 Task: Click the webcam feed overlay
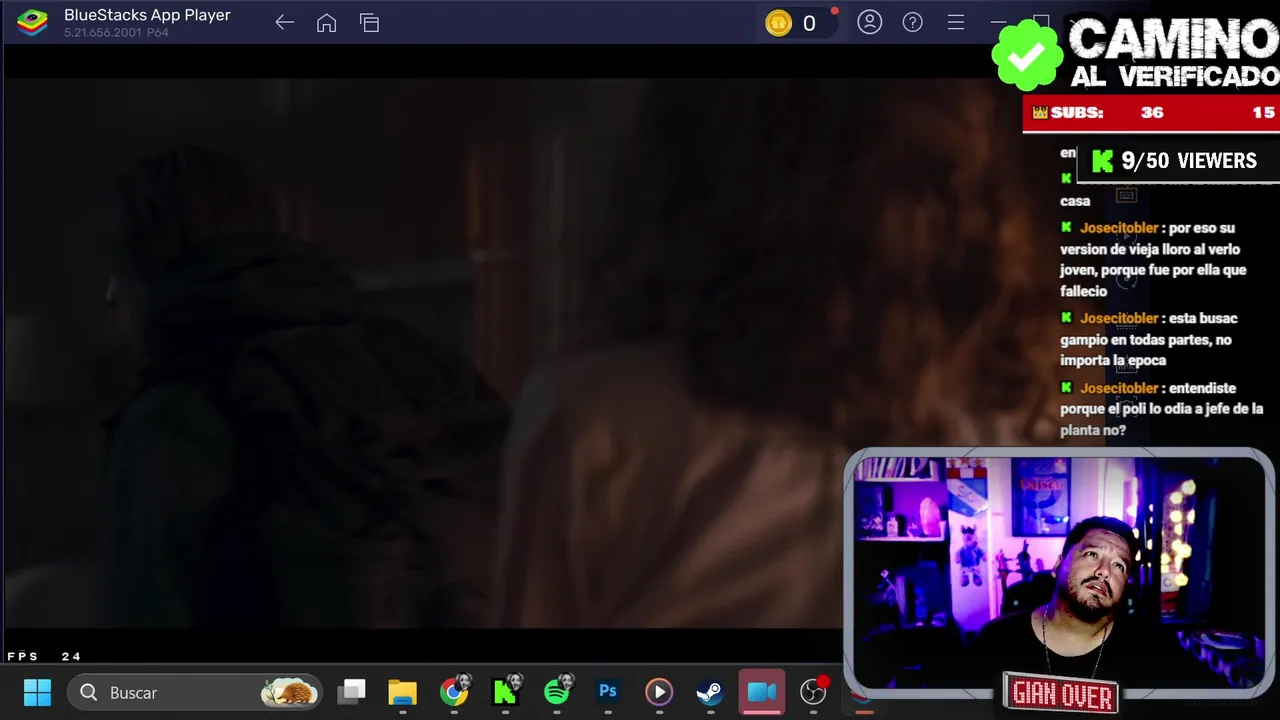(1059, 571)
